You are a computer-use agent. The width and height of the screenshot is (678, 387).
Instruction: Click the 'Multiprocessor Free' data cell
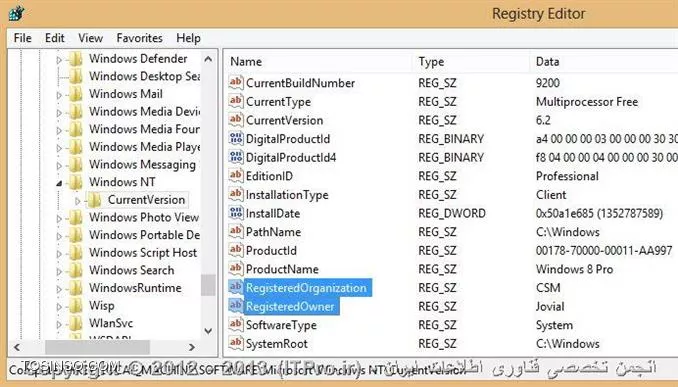pos(587,102)
